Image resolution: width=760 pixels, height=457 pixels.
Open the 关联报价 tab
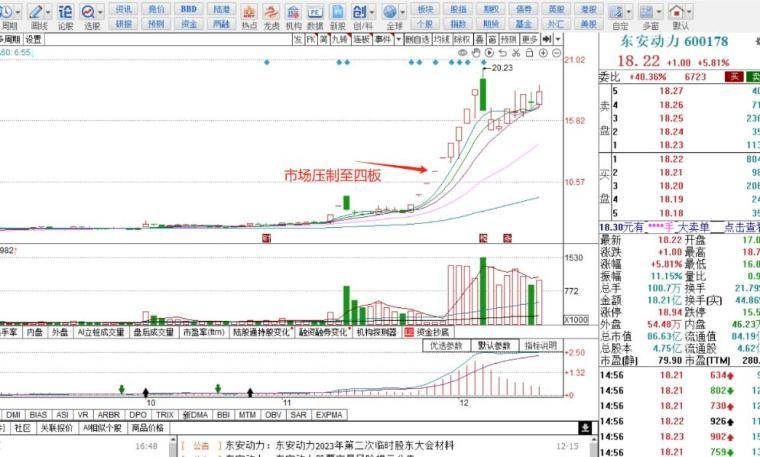click(x=57, y=428)
